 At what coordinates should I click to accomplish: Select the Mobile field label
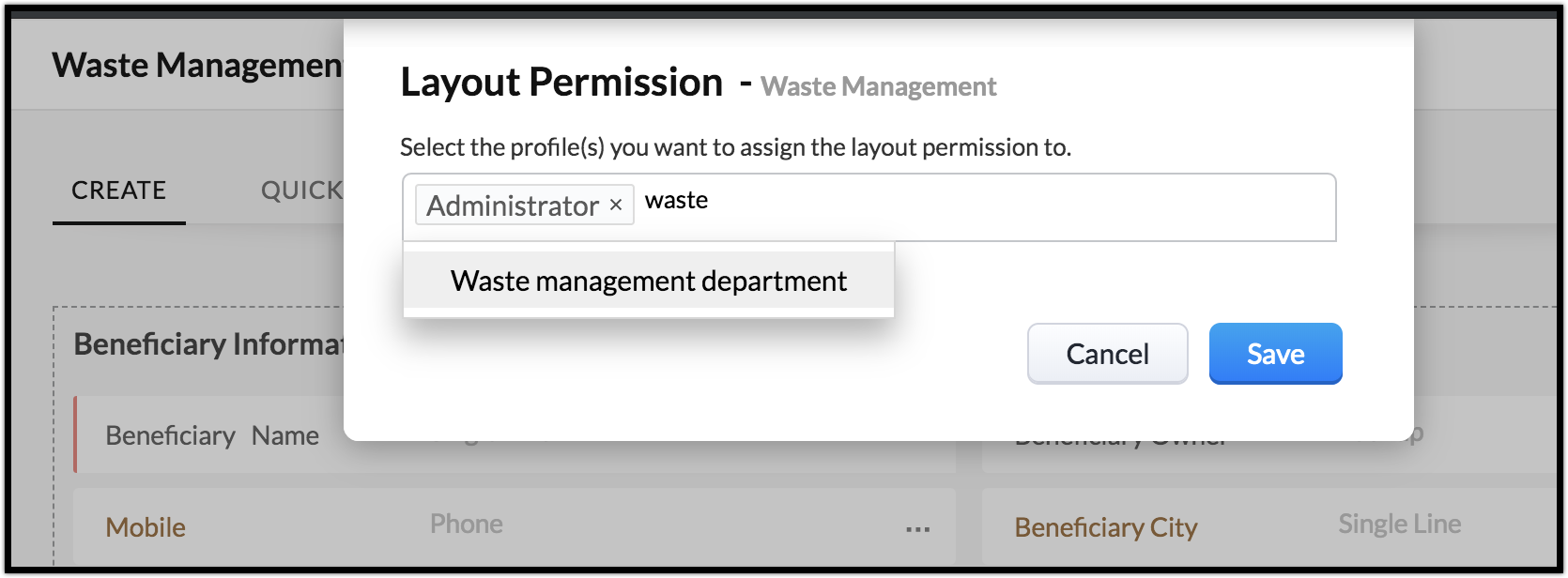click(146, 527)
